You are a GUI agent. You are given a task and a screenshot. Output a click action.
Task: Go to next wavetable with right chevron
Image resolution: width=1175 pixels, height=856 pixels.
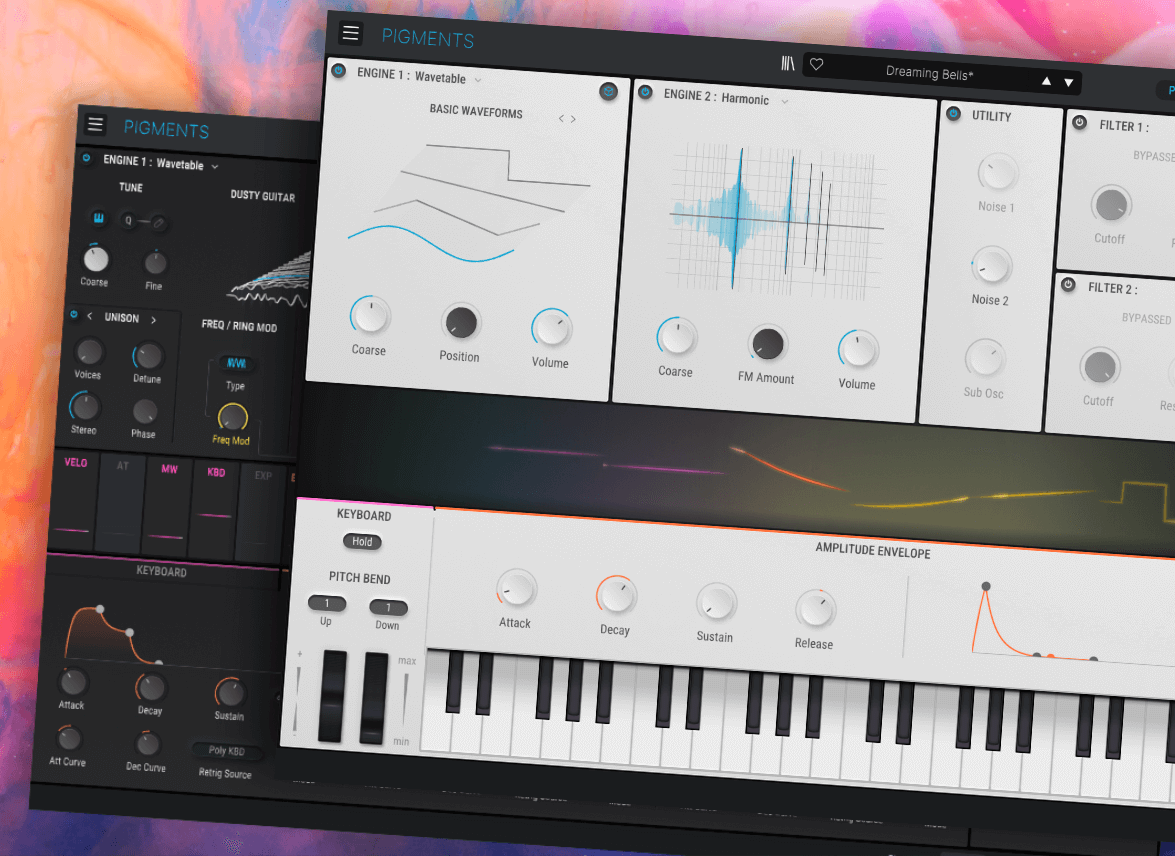[x=573, y=119]
